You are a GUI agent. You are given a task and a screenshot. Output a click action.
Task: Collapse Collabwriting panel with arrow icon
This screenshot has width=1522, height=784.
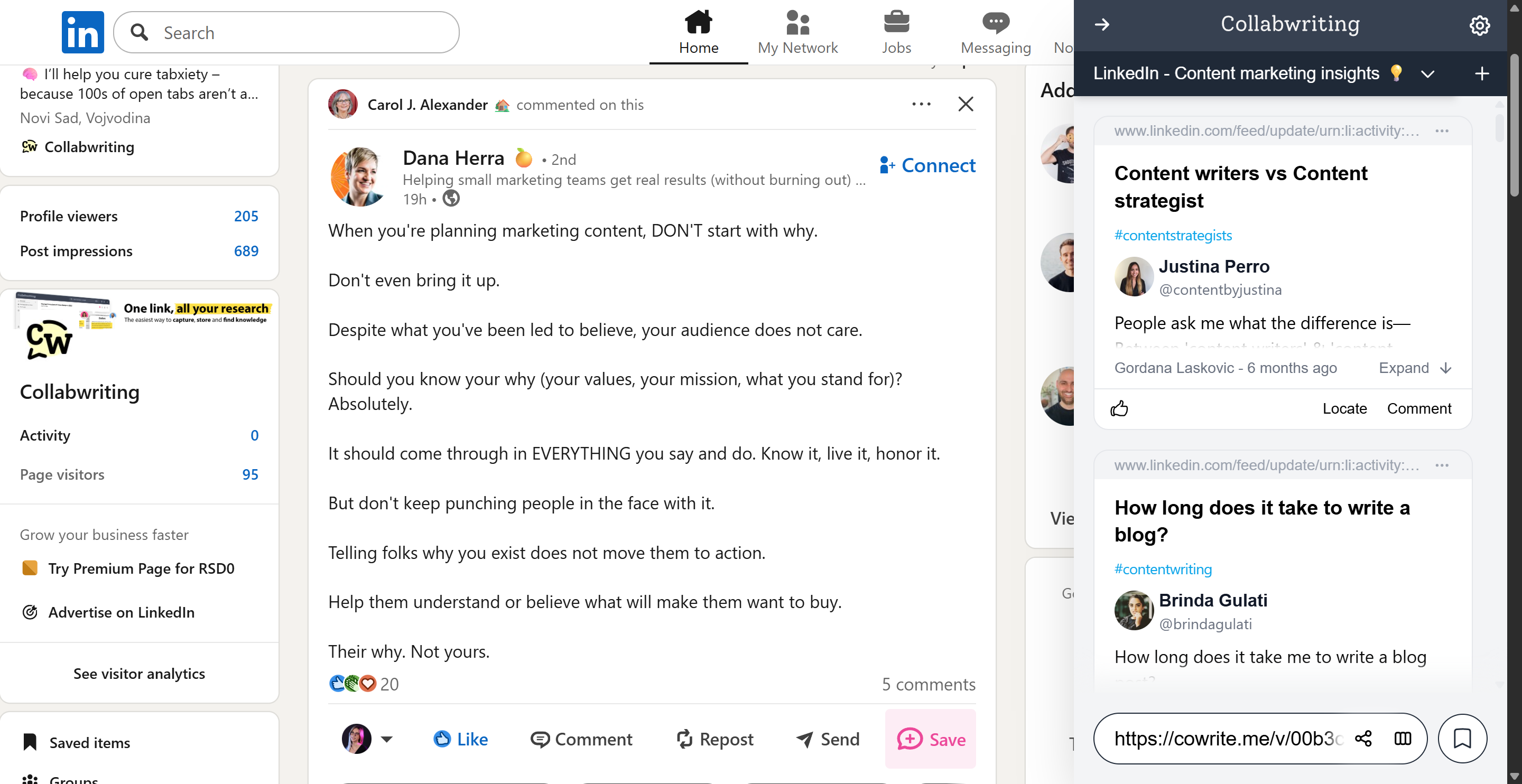(x=1102, y=25)
